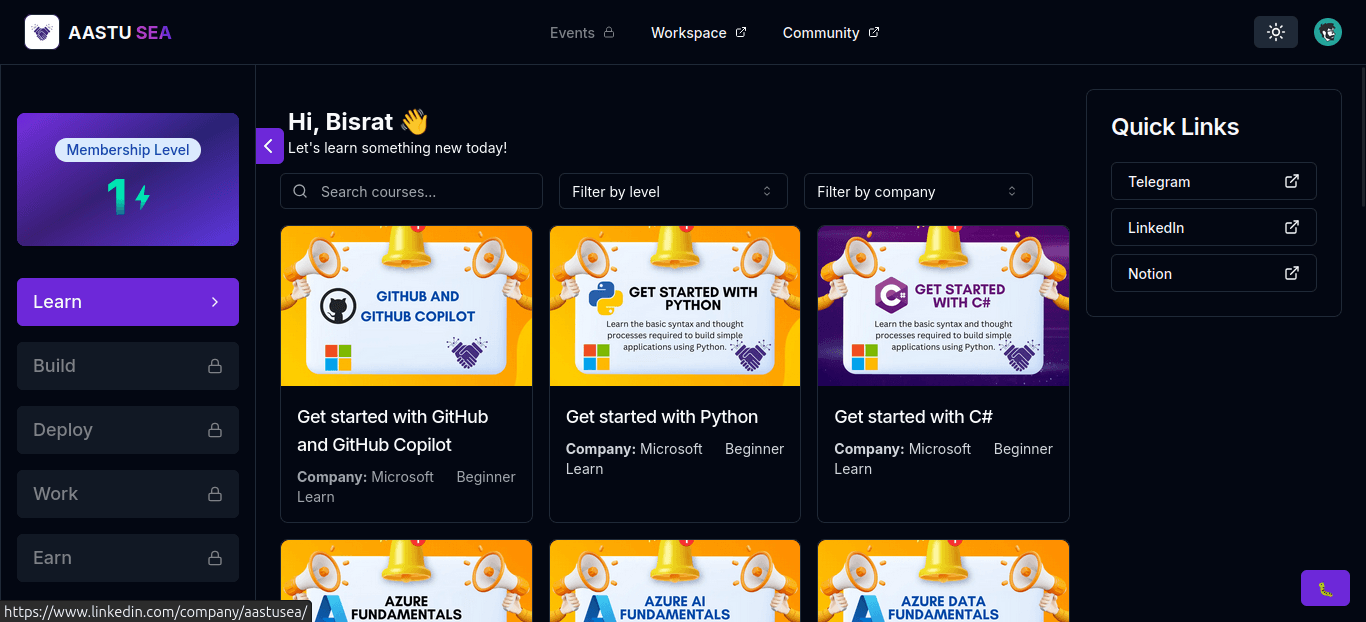This screenshot has height=622, width=1366.
Task: Click the Quick Links heading
Action: [1175, 127]
